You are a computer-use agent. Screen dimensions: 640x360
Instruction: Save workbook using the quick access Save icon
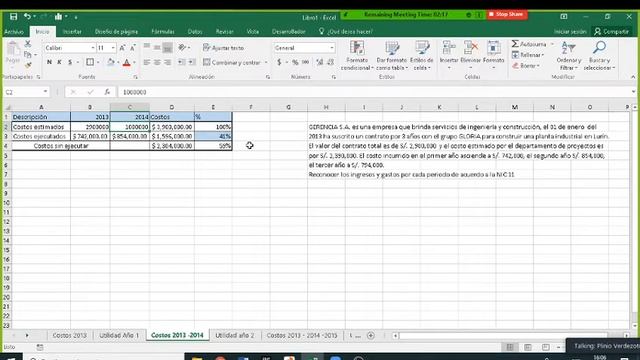click(x=13, y=17)
